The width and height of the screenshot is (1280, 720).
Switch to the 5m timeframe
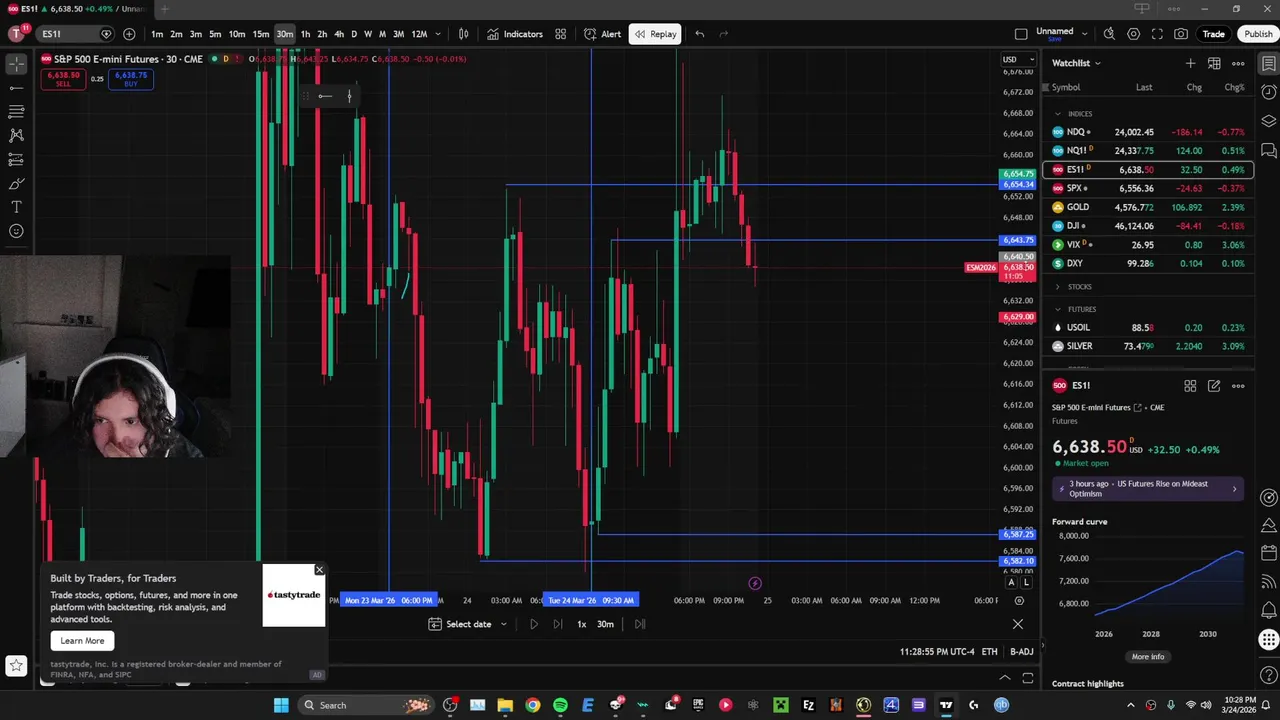(x=215, y=34)
